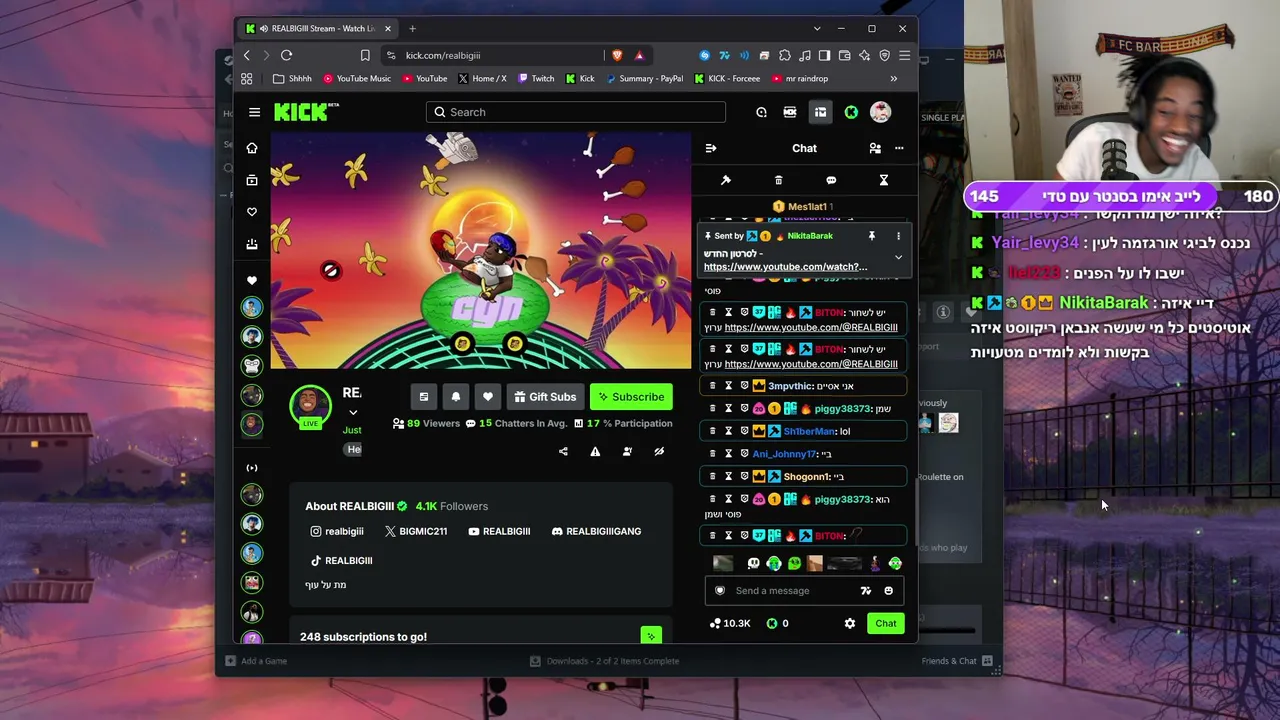Click the Shogonn1 username in chat

point(806,477)
